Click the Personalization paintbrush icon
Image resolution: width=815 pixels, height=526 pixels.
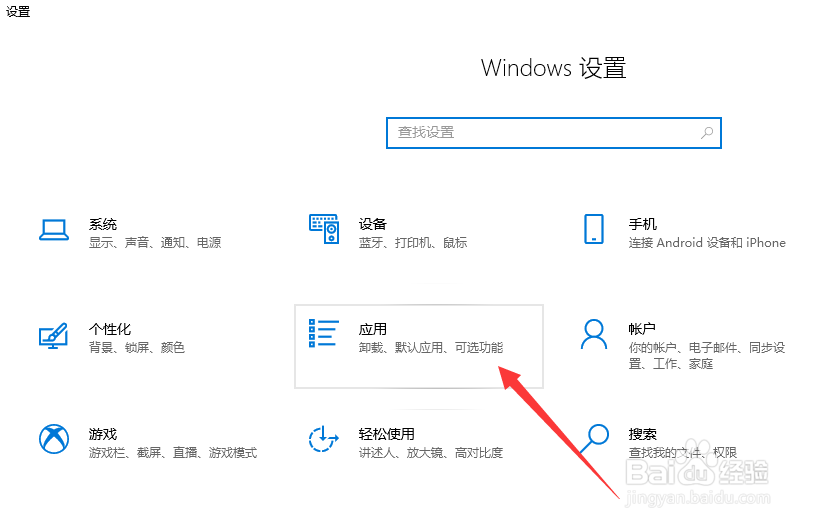[x=54, y=335]
